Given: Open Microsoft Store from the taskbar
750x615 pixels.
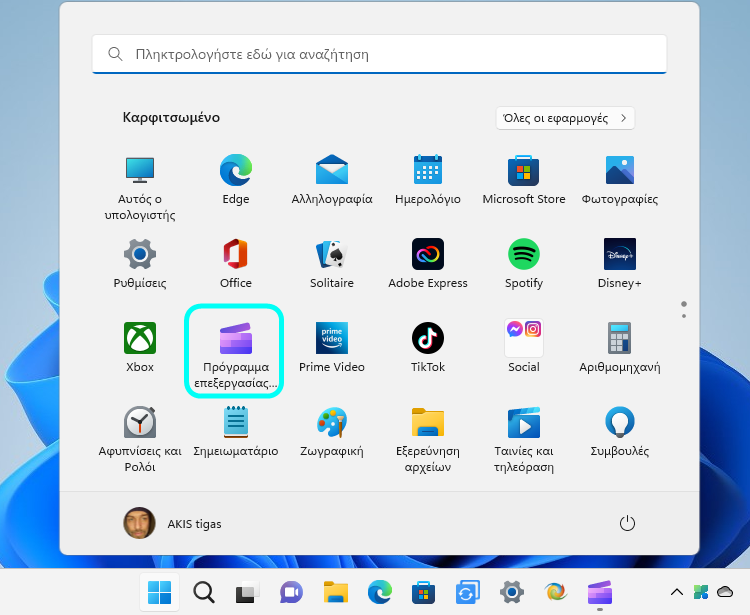Looking at the screenshot, I should click(423, 593).
